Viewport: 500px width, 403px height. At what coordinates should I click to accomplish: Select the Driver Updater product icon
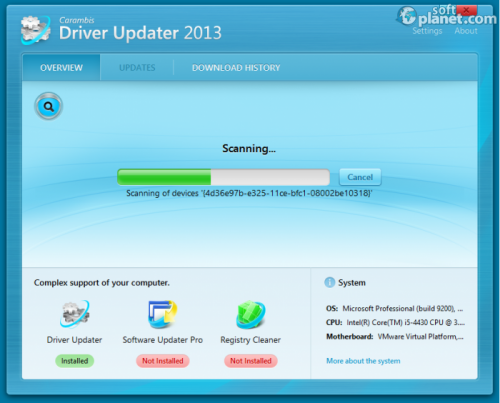[x=75, y=314]
